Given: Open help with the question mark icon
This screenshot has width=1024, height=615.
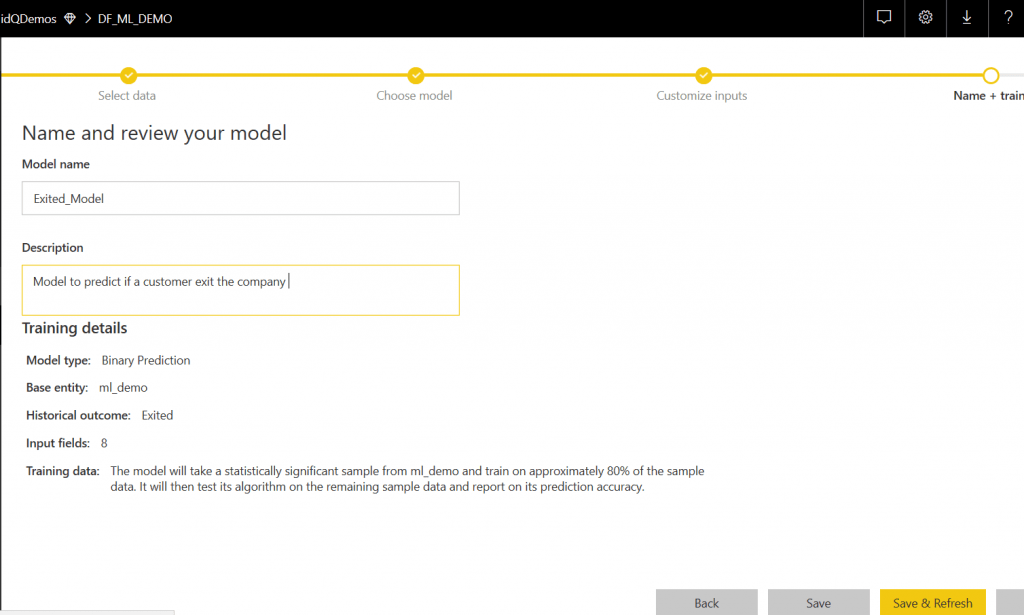Looking at the screenshot, I should (1007, 18).
